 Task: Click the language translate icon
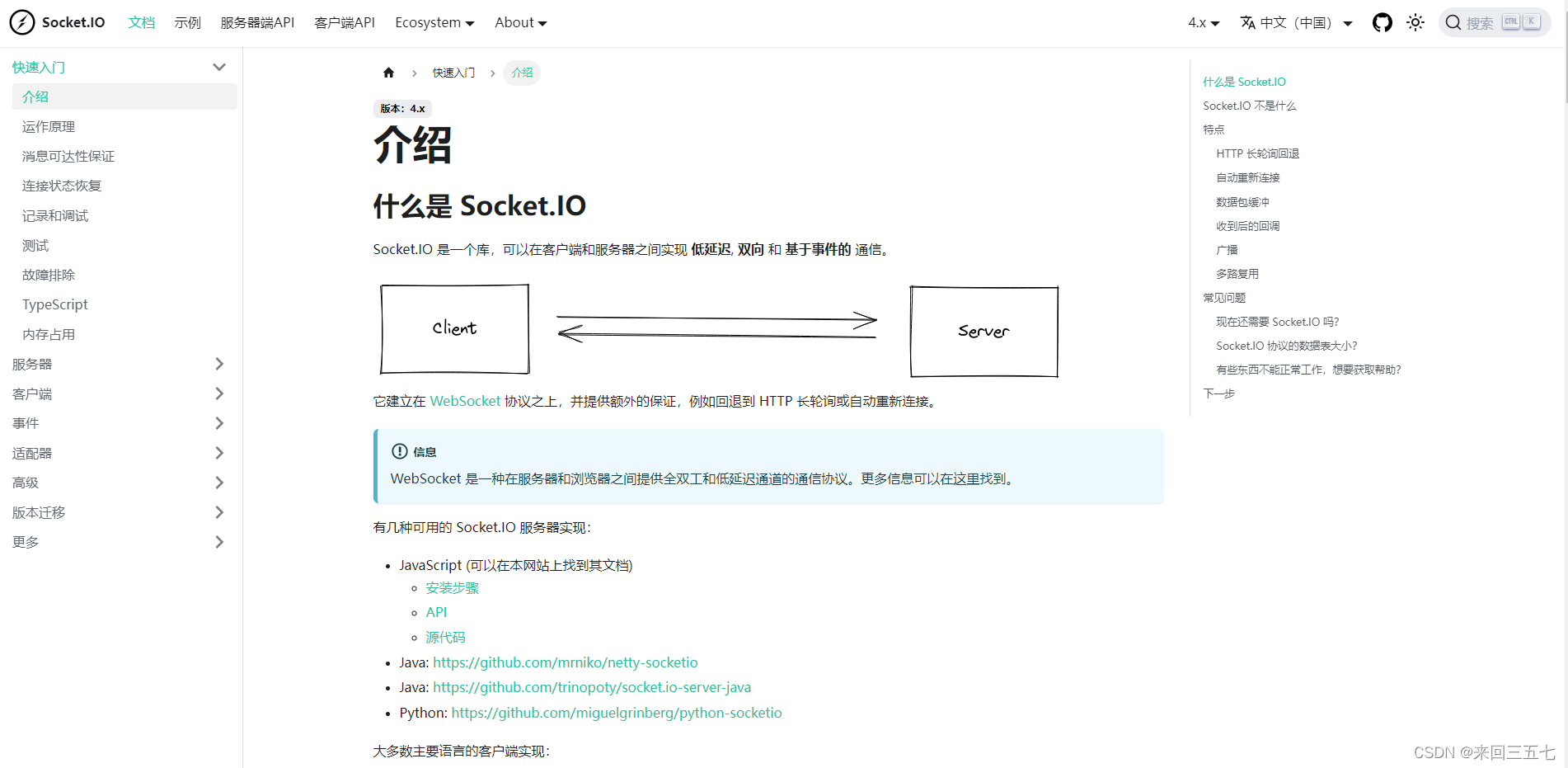tap(1247, 22)
